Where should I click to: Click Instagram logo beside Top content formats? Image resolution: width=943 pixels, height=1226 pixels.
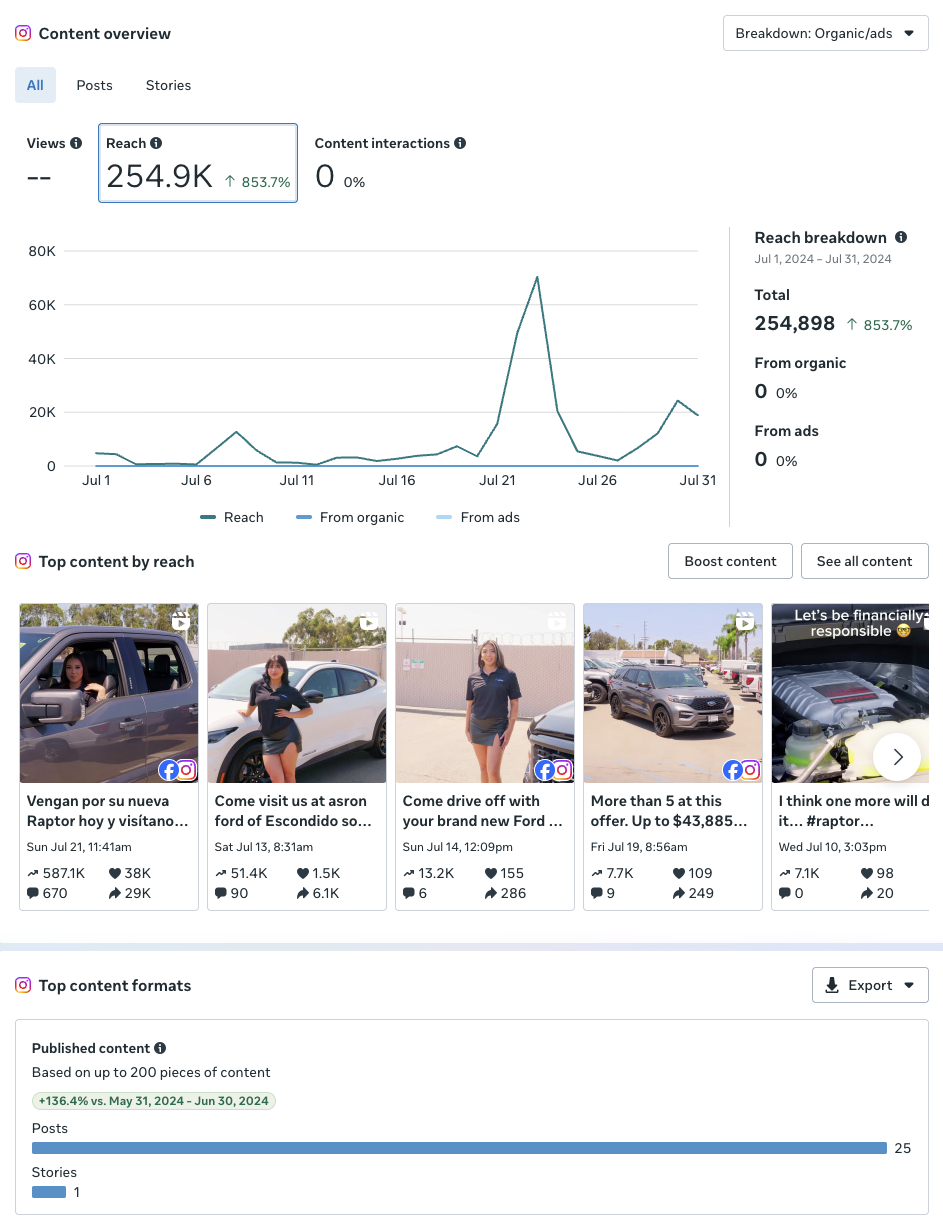(x=23, y=985)
